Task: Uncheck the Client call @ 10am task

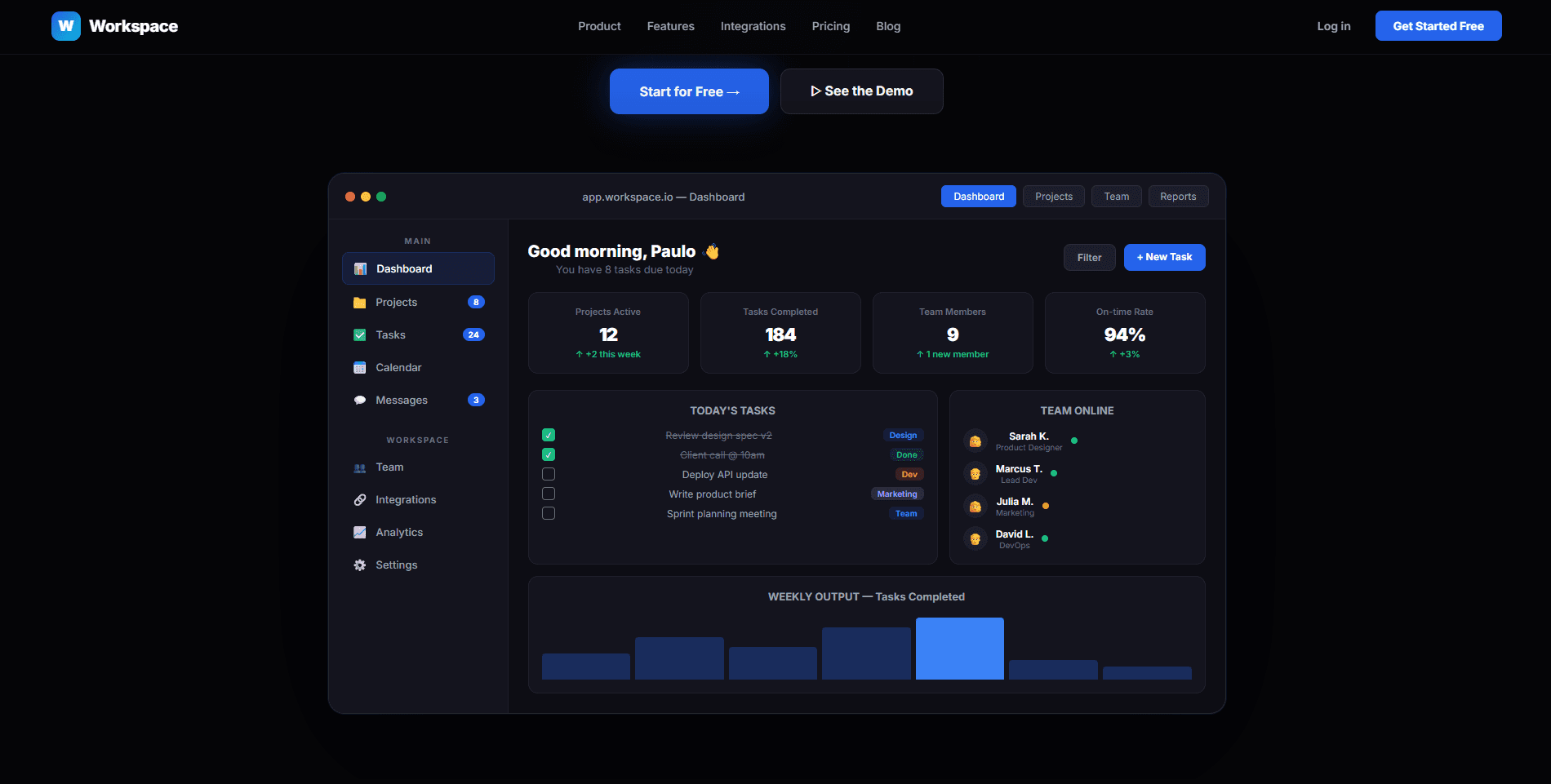Action: click(x=549, y=454)
